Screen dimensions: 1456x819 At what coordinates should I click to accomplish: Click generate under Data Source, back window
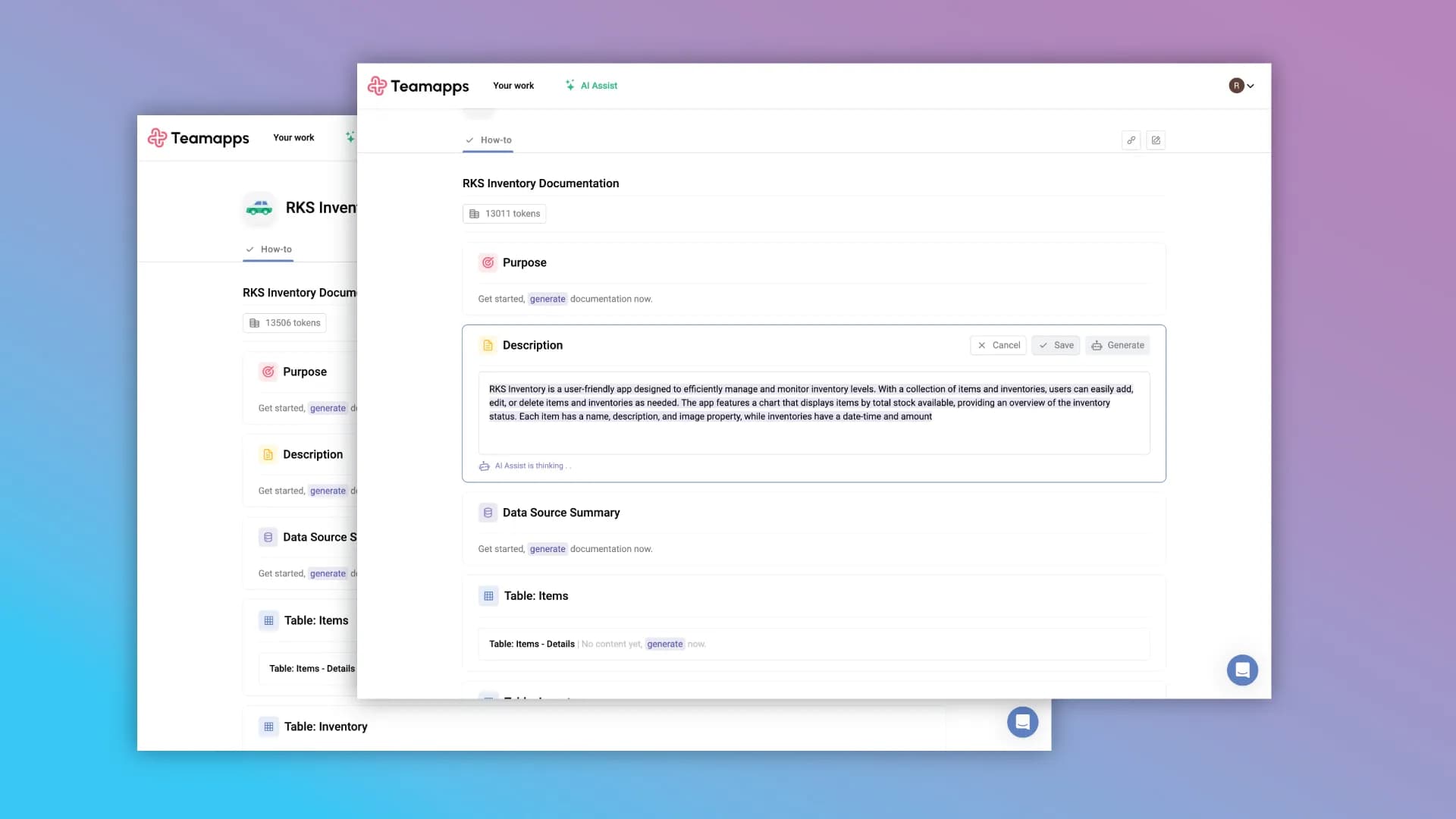click(x=328, y=573)
